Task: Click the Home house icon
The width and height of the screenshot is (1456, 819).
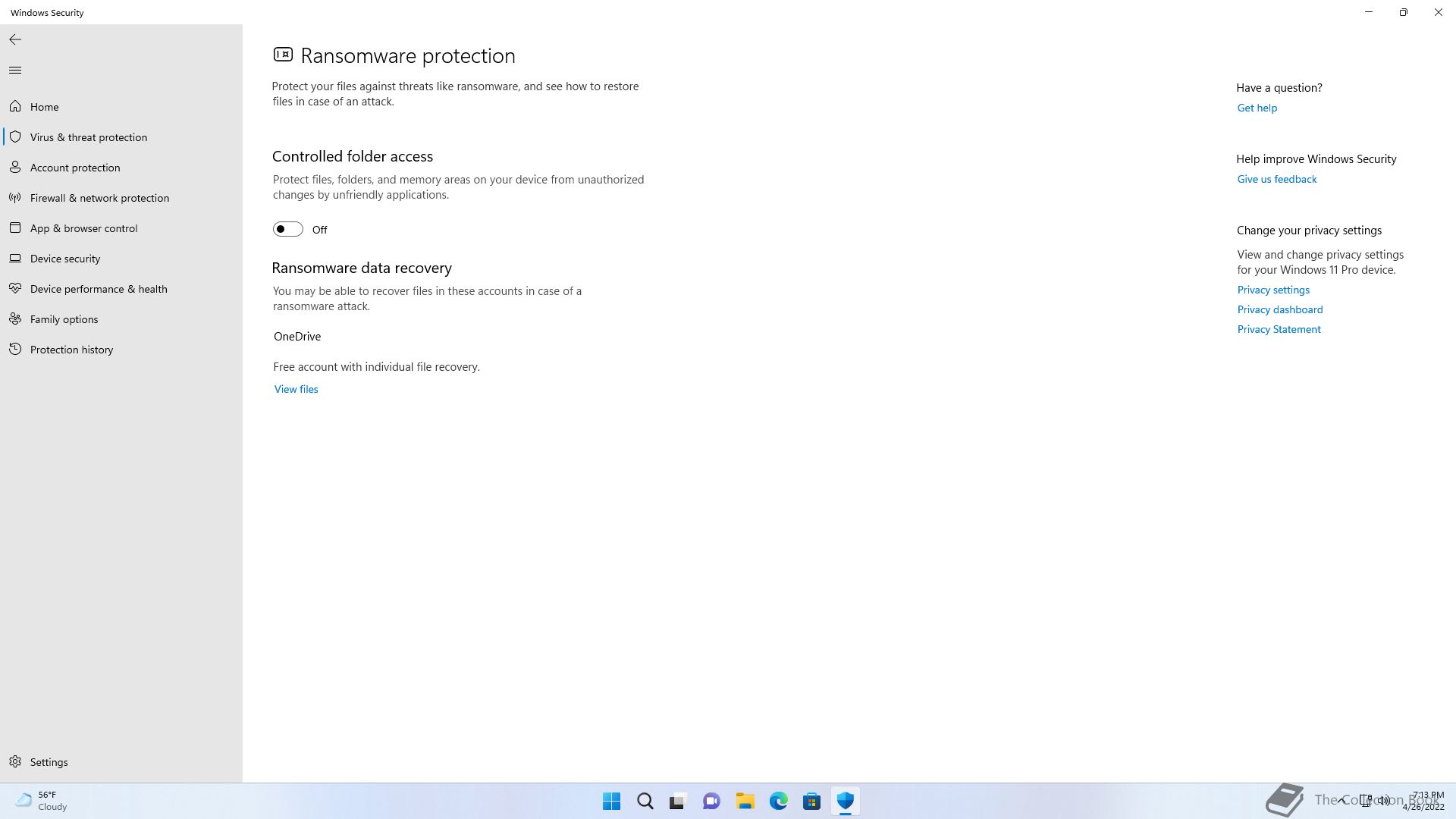Action: (x=15, y=107)
